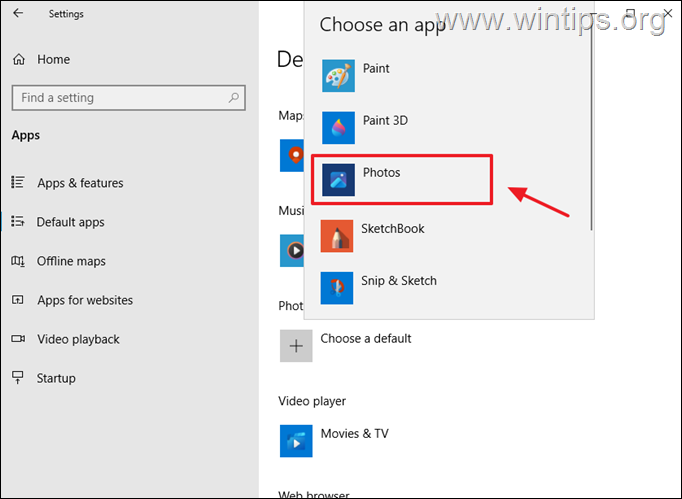Click the Music player default app icon
682x499 pixels.
pos(292,251)
